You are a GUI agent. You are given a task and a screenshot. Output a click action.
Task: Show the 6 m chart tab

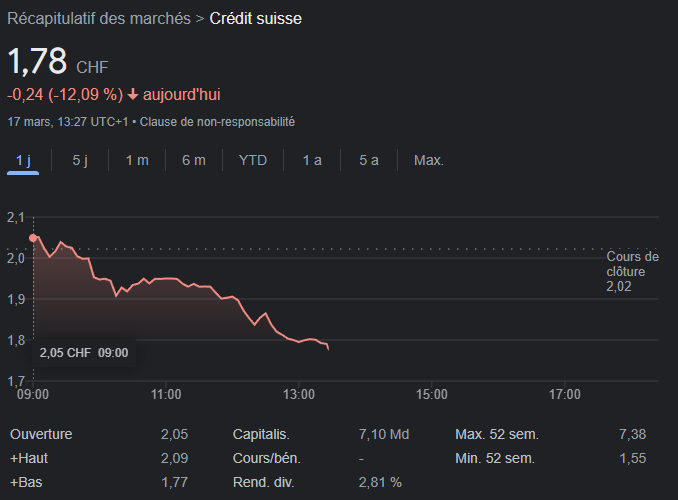pyautogui.click(x=194, y=160)
